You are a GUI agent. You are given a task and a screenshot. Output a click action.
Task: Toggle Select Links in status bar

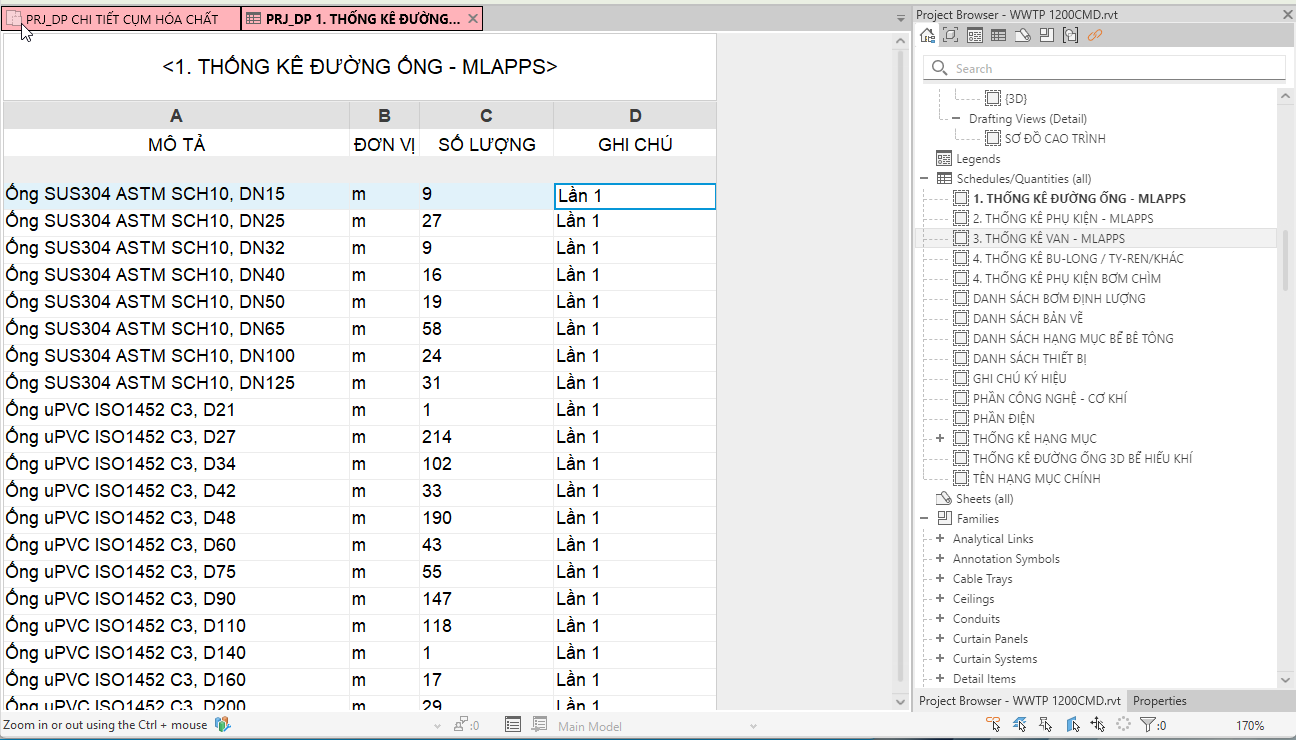994,725
